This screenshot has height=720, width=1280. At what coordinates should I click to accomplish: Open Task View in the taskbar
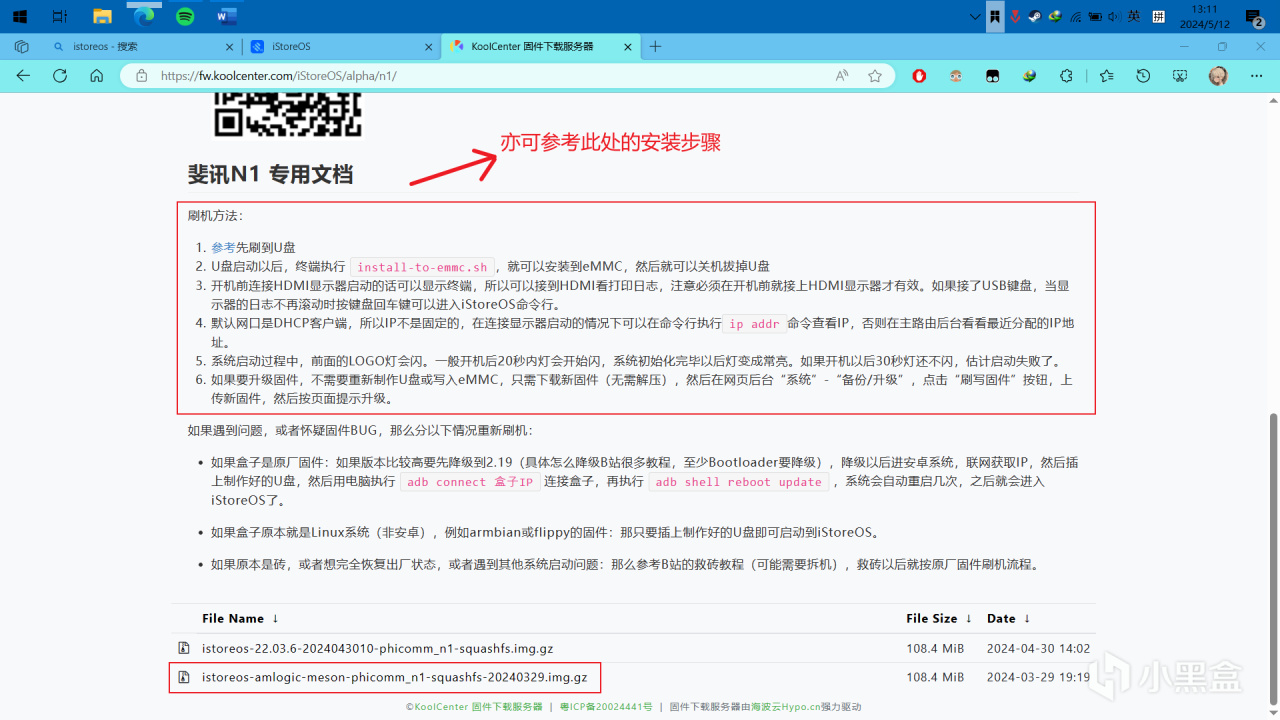(x=60, y=16)
